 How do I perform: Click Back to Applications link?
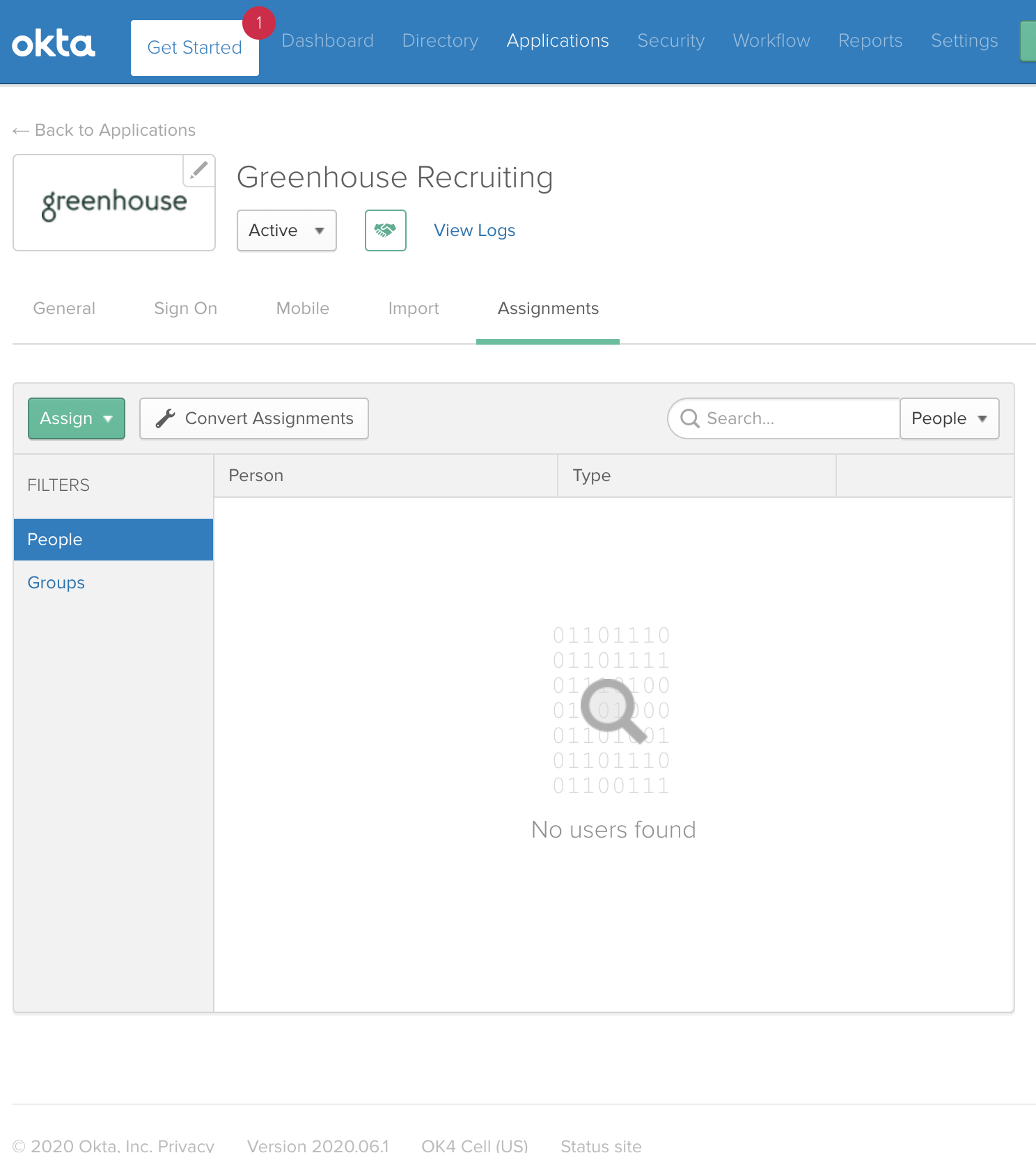[x=104, y=130]
